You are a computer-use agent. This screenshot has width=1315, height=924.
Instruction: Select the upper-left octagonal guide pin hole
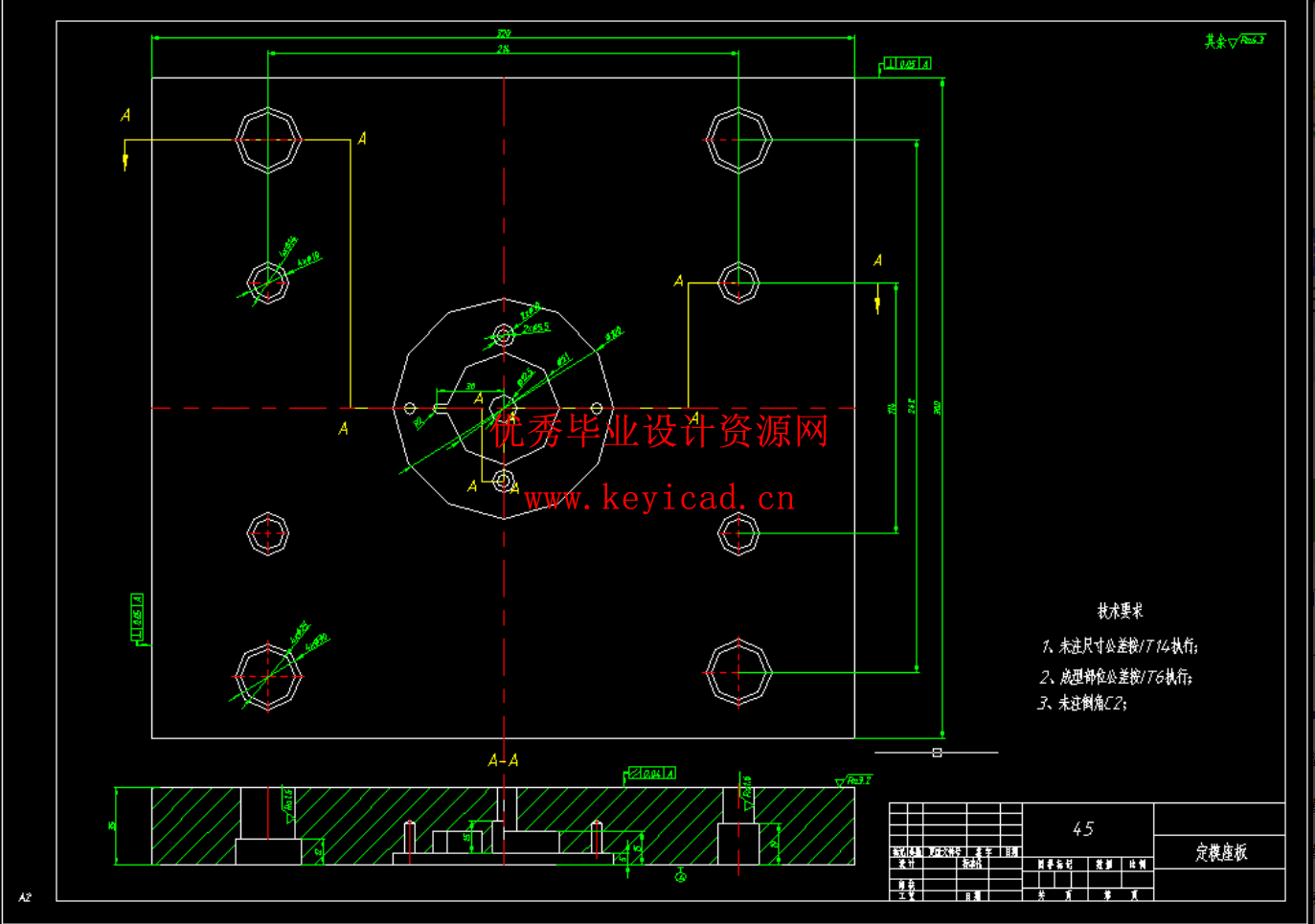click(x=266, y=140)
